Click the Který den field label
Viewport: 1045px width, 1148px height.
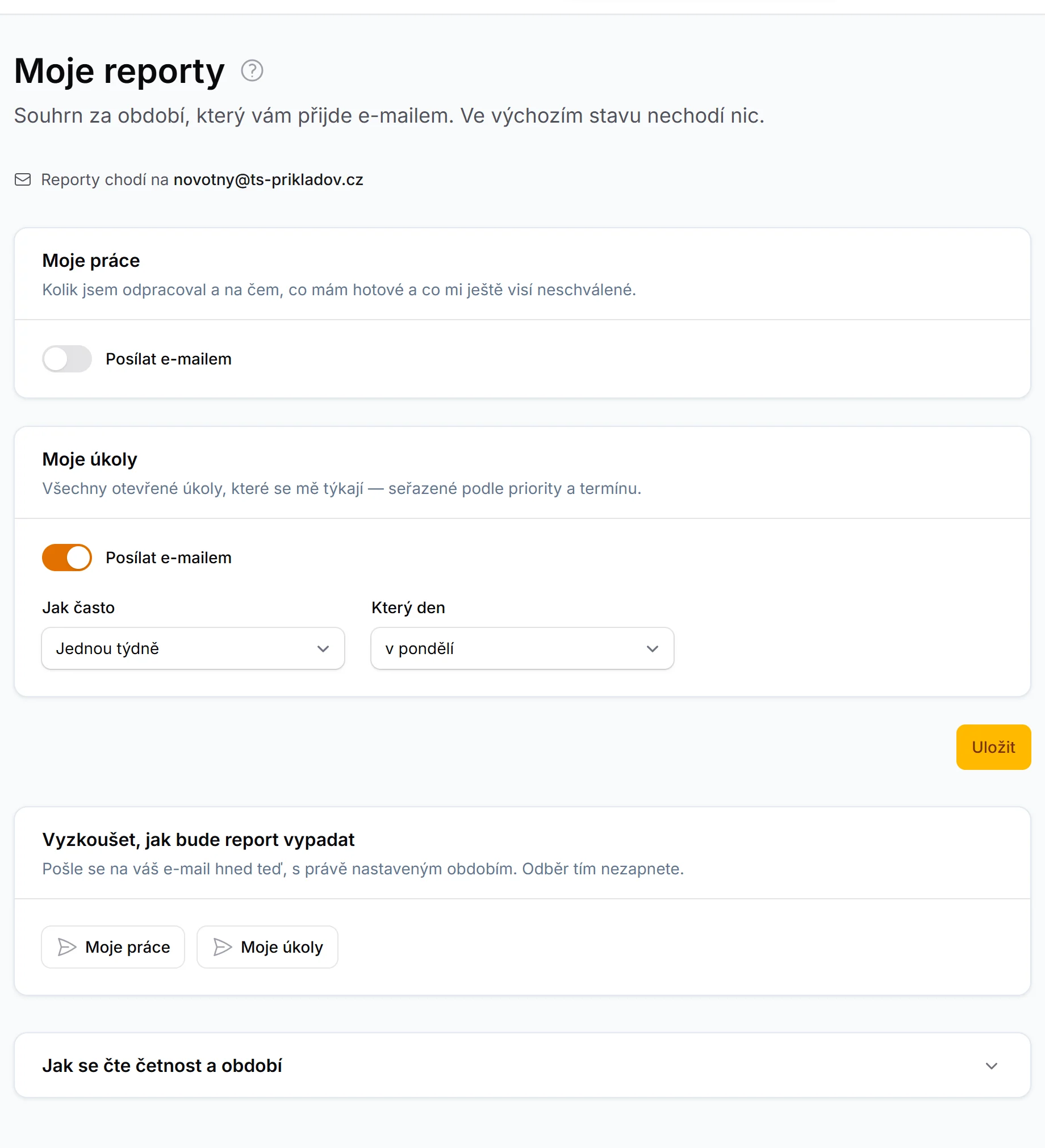(408, 607)
